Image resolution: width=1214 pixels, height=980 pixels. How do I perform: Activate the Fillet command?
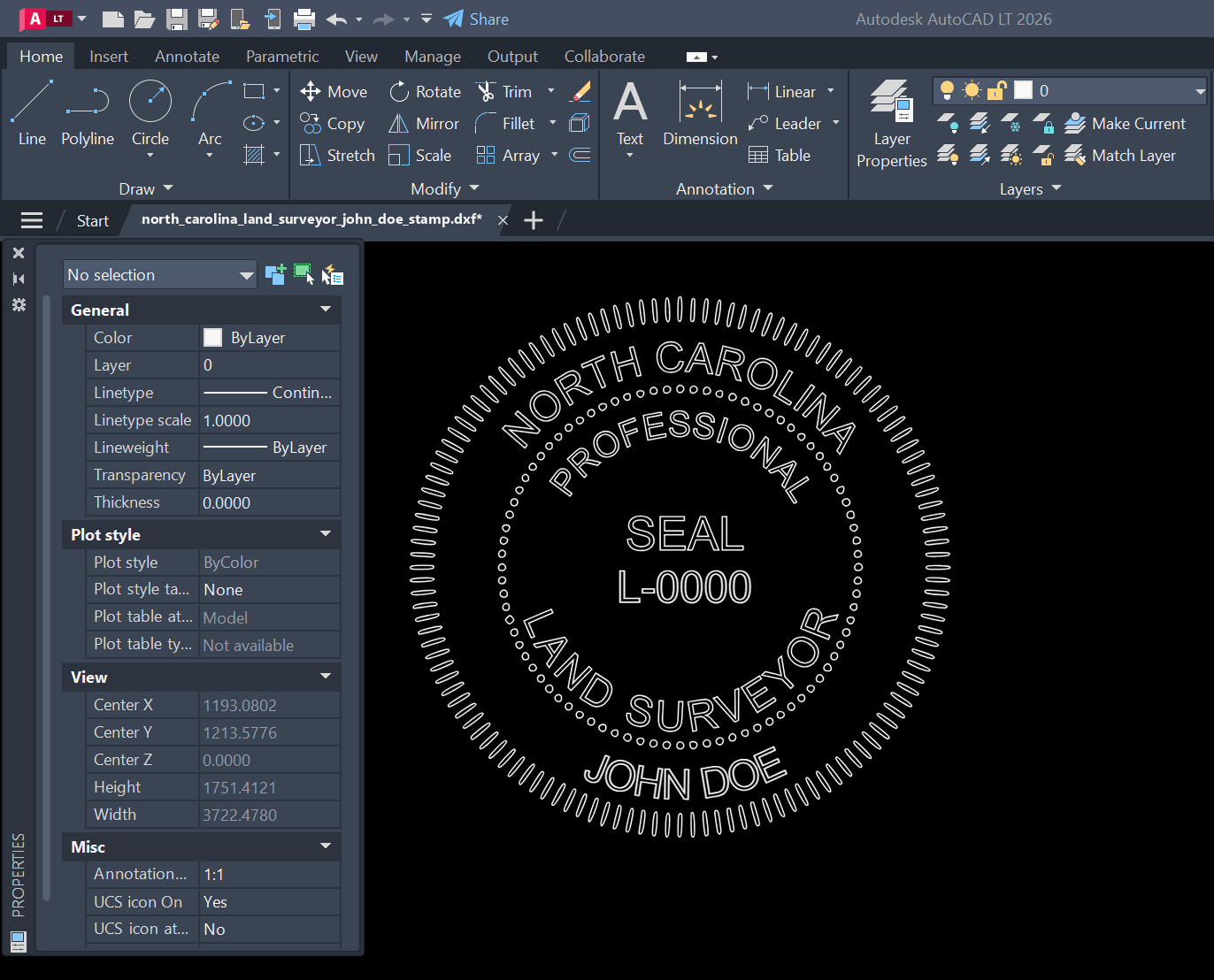pyautogui.click(x=505, y=123)
